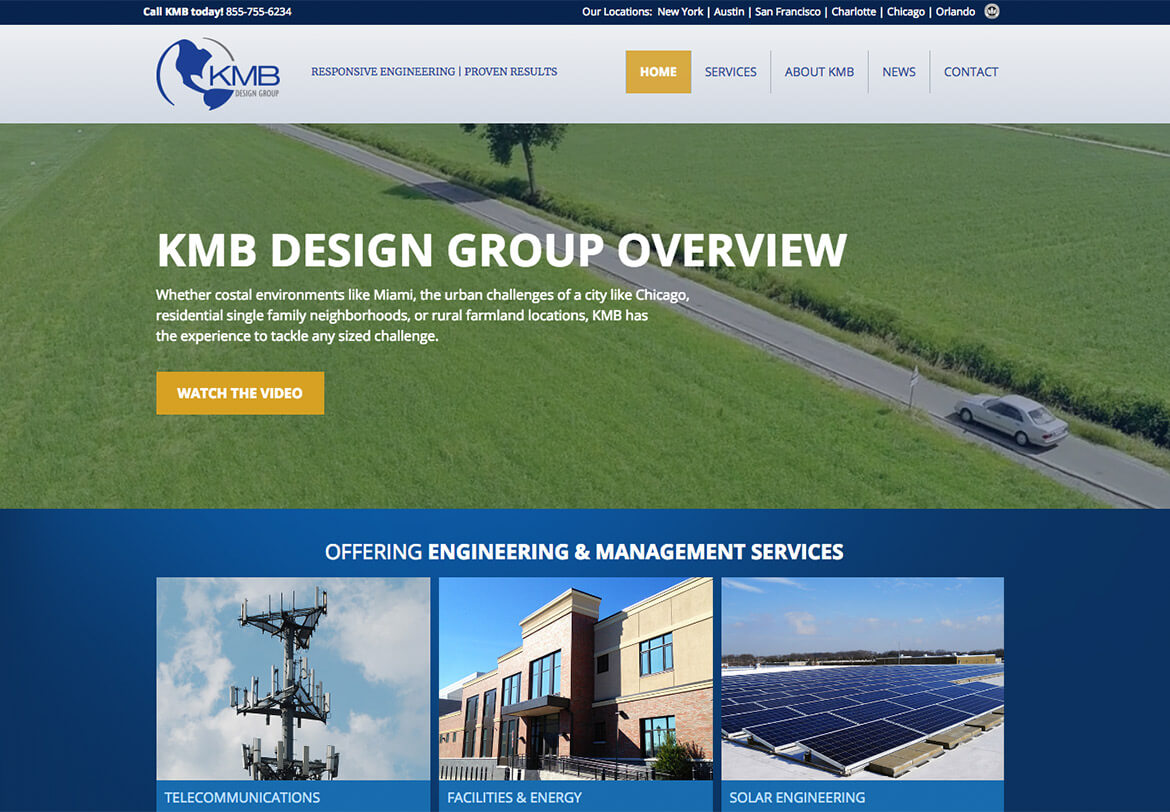
Task: Click the phone number 855-755-6234
Action: pyautogui.click(x=258, y=12)
